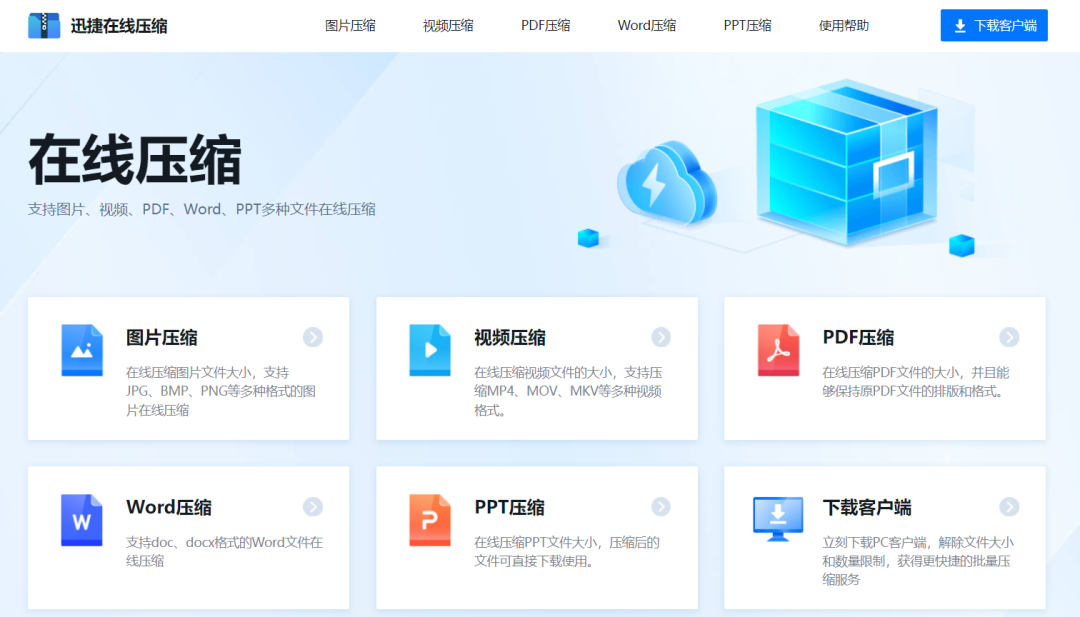Click the large 在线压缩 heading
This screenshot has width=1080, height=617.
tap(135, 160)
